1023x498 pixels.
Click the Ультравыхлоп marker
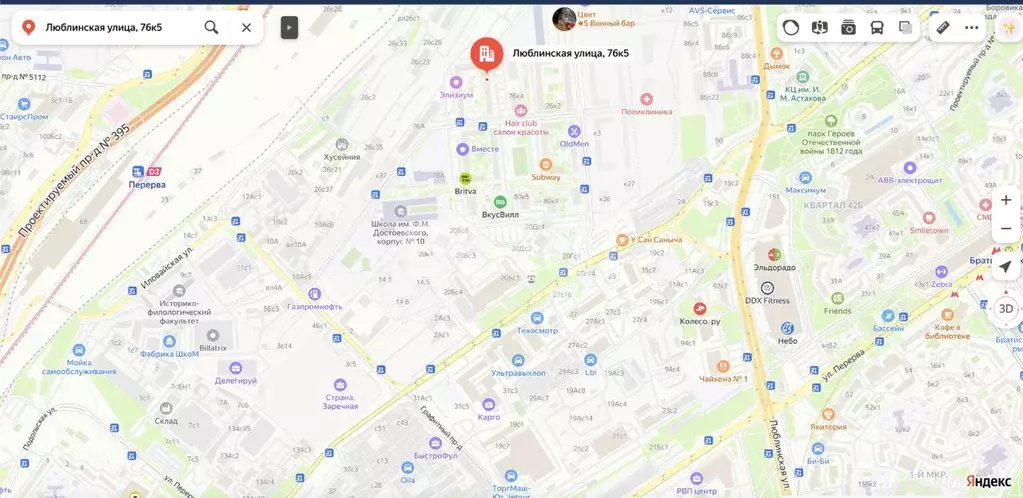pos(518,360)
